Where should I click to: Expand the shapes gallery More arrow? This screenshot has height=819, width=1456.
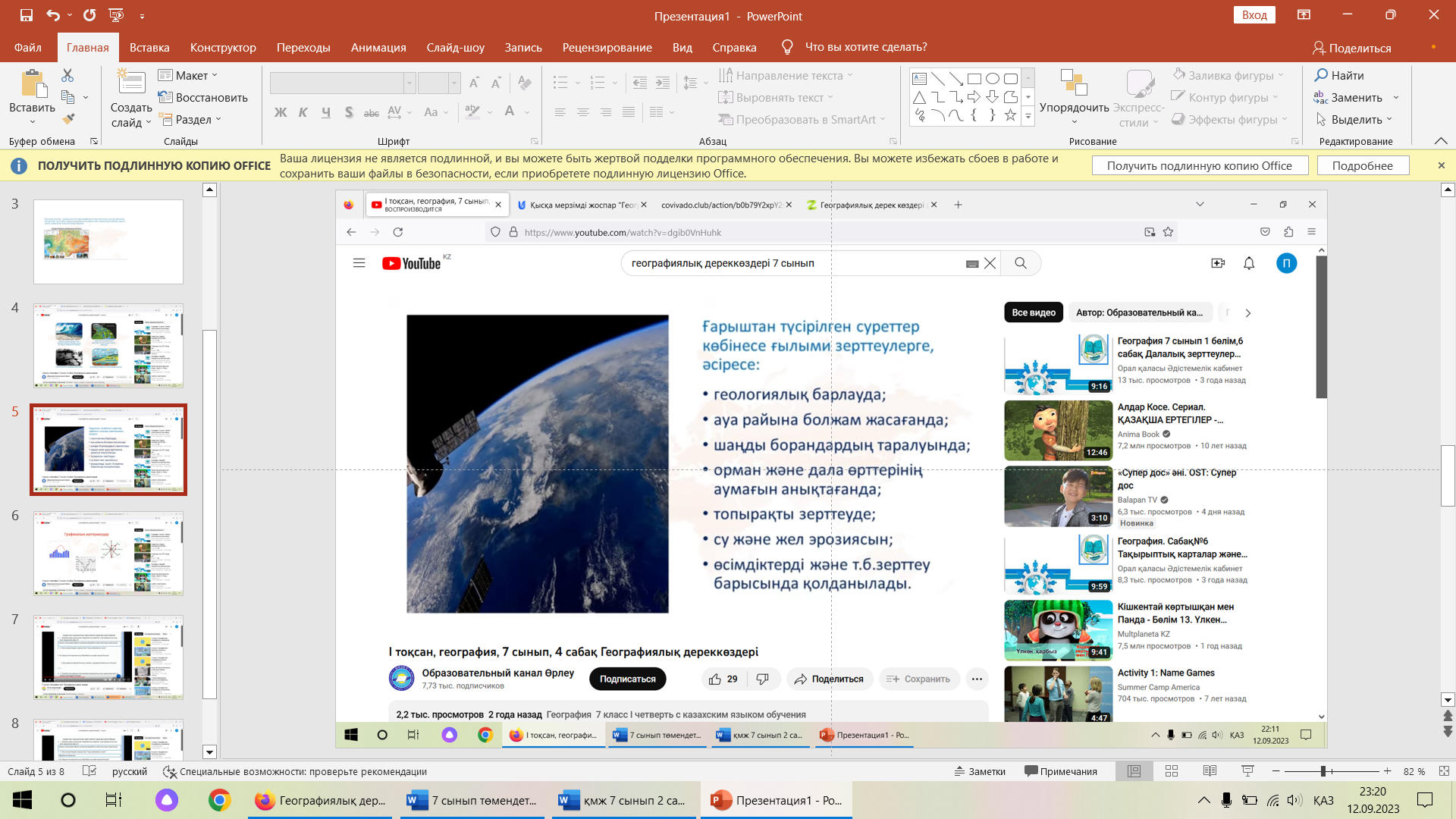point(1028,118)
